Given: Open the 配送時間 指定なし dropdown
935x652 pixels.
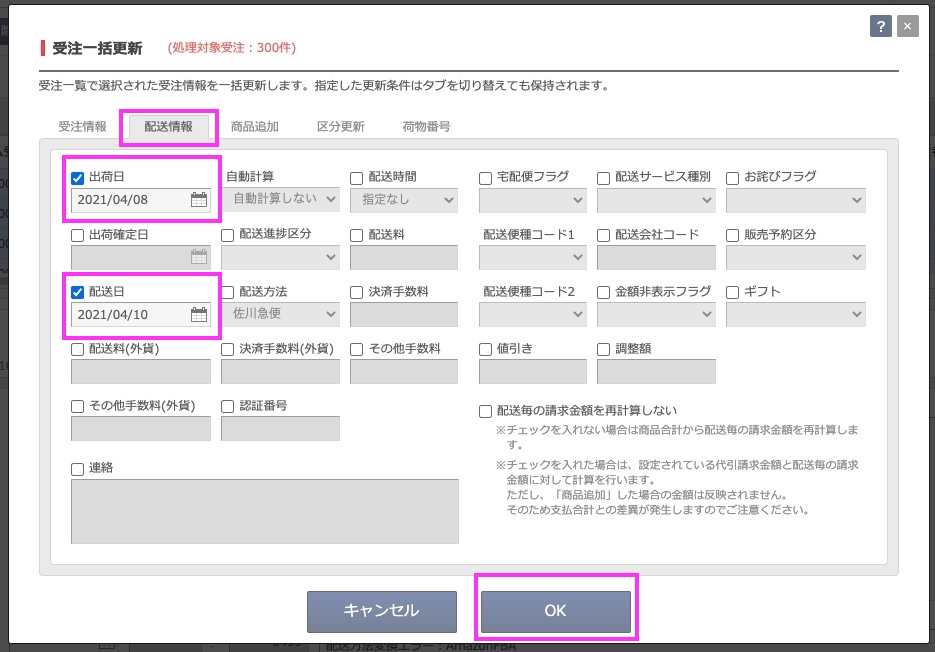Looking at the screenshot, I should tap(403, 199).
